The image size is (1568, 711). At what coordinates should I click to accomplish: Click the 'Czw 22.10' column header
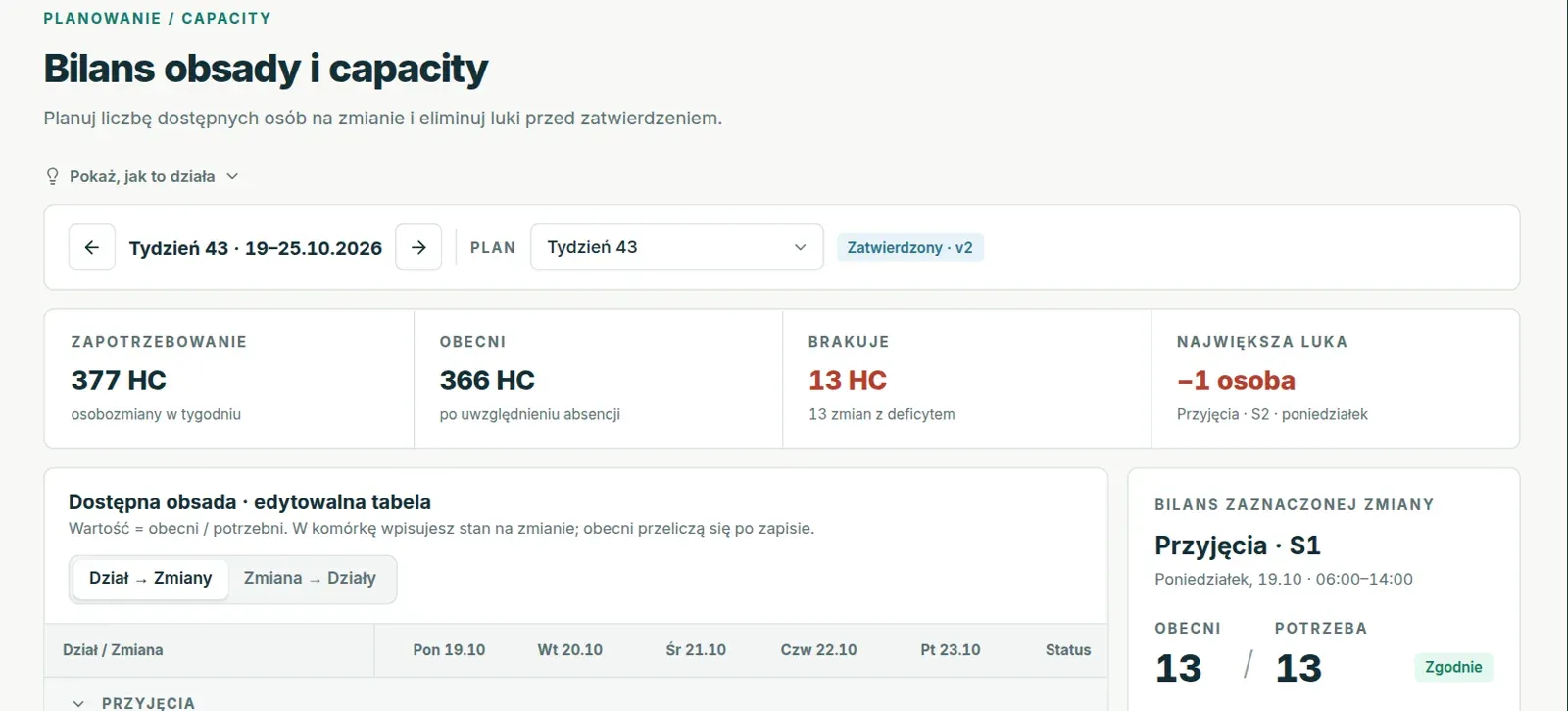click(x=818, y=650)
